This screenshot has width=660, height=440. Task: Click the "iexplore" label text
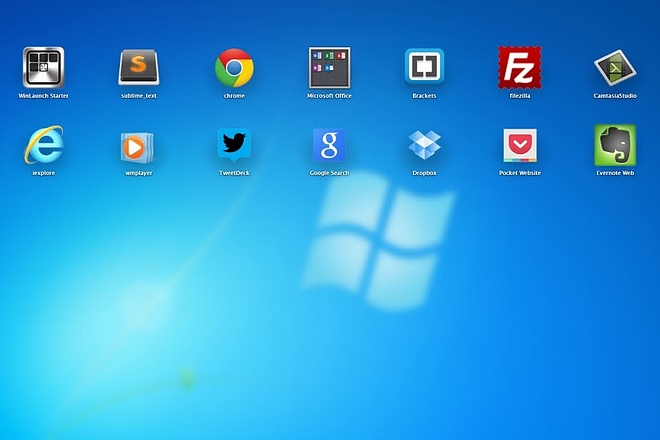click(44, 173)
